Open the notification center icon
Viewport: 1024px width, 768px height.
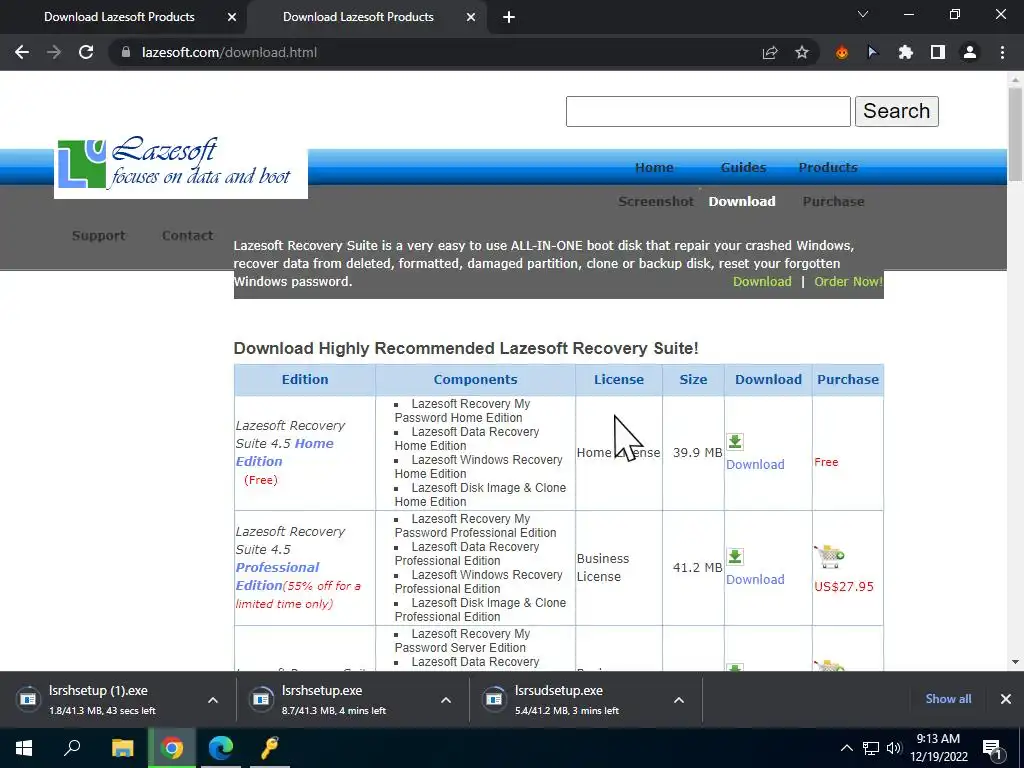pos(992,748)
